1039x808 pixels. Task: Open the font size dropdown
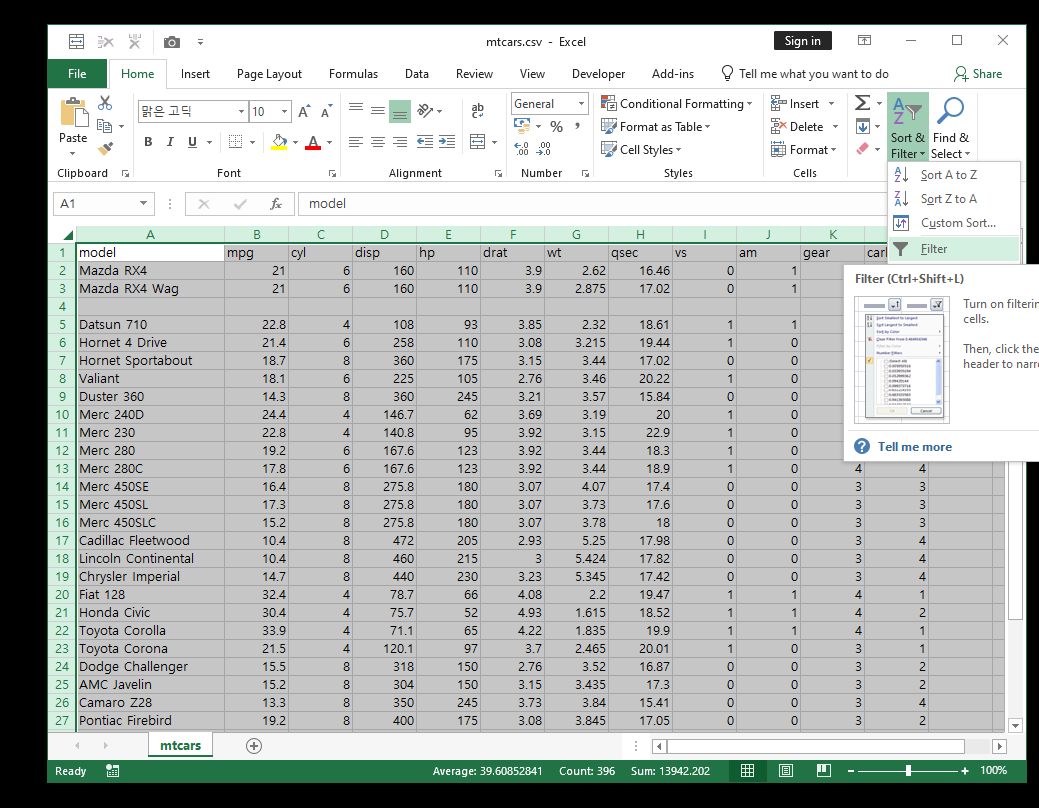click(284, 111)
